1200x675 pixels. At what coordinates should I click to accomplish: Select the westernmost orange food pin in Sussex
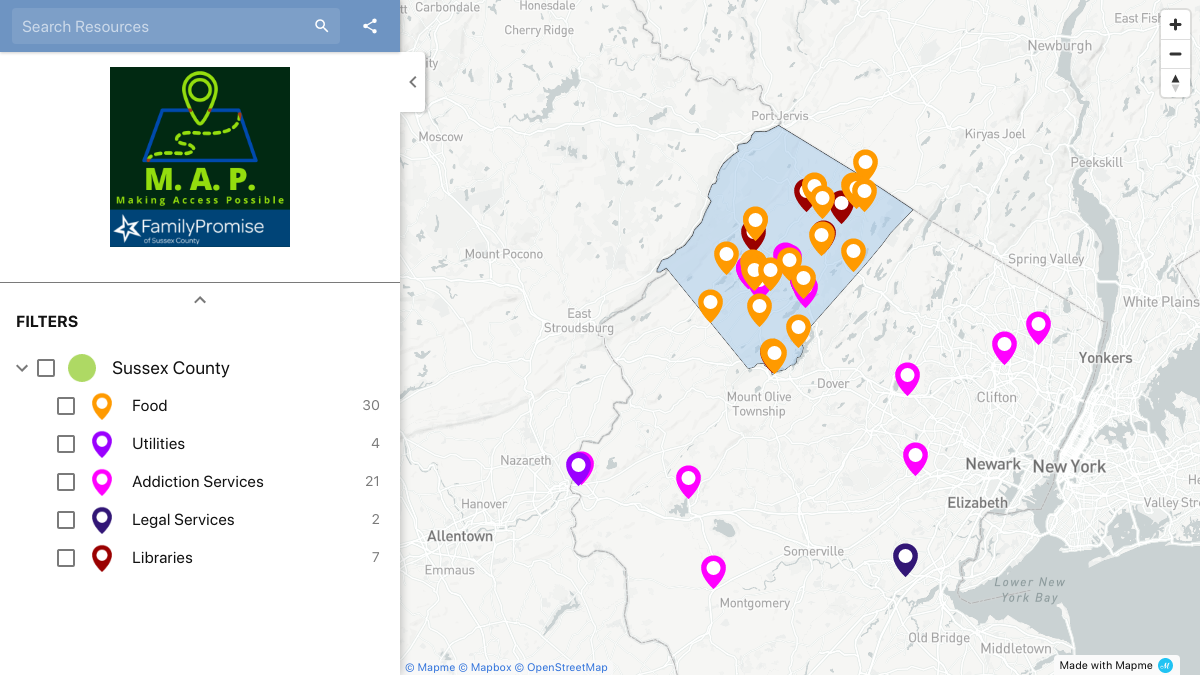[x=710, y=304]
